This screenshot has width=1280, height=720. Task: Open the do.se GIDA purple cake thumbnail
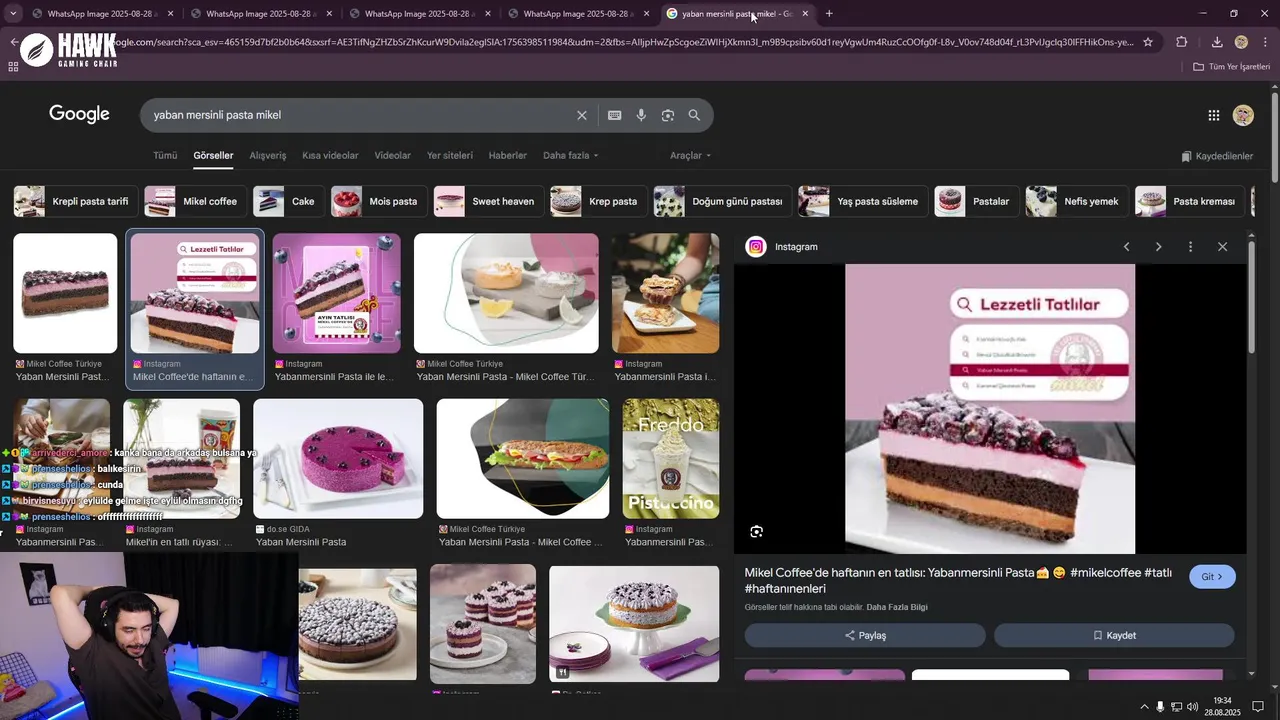338,459
